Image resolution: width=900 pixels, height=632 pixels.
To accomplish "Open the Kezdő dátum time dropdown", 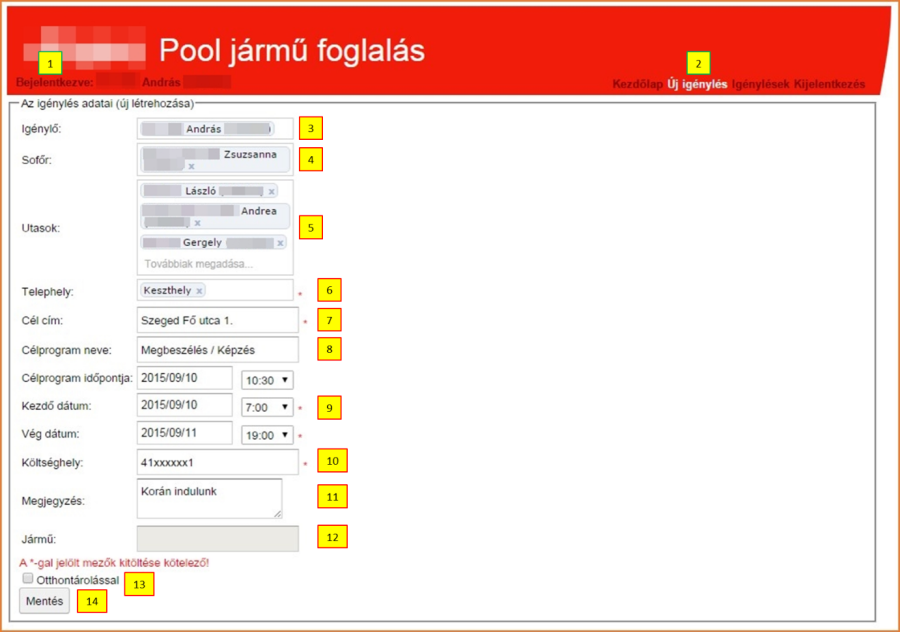I will (268, 408).
